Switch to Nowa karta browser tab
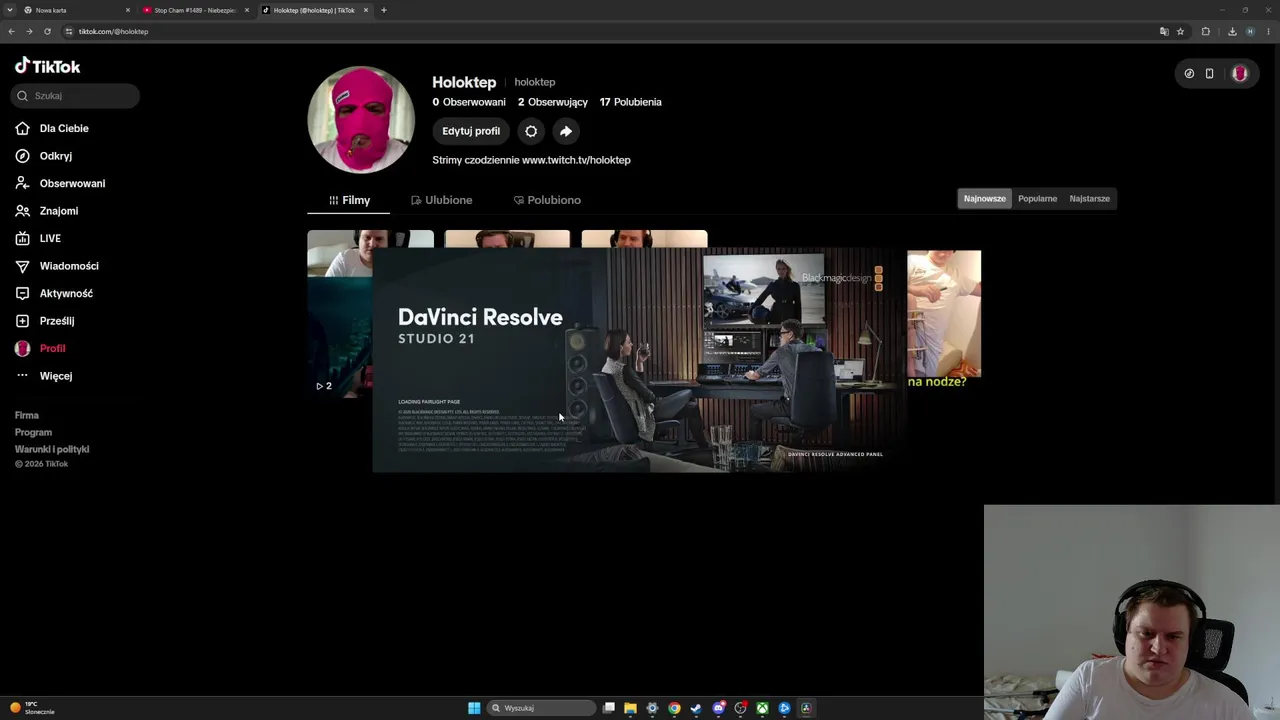This screenshot has height=720, width=1280. [75, 10]
